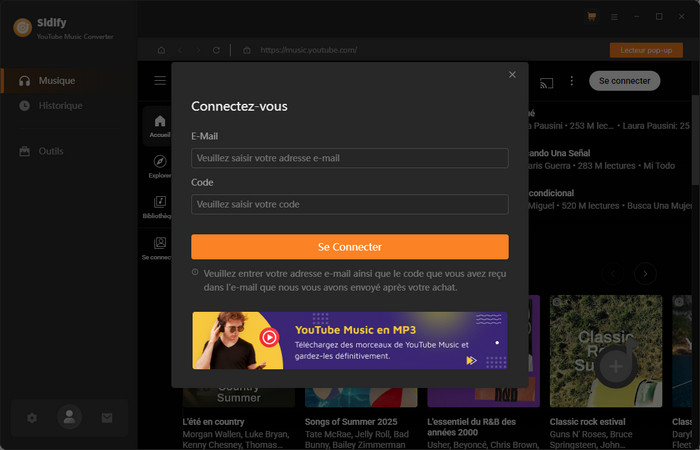The width and height of the screenshot is (700, 450).
Task: Click the envelope feedback icon
Action: pos(107,418)
